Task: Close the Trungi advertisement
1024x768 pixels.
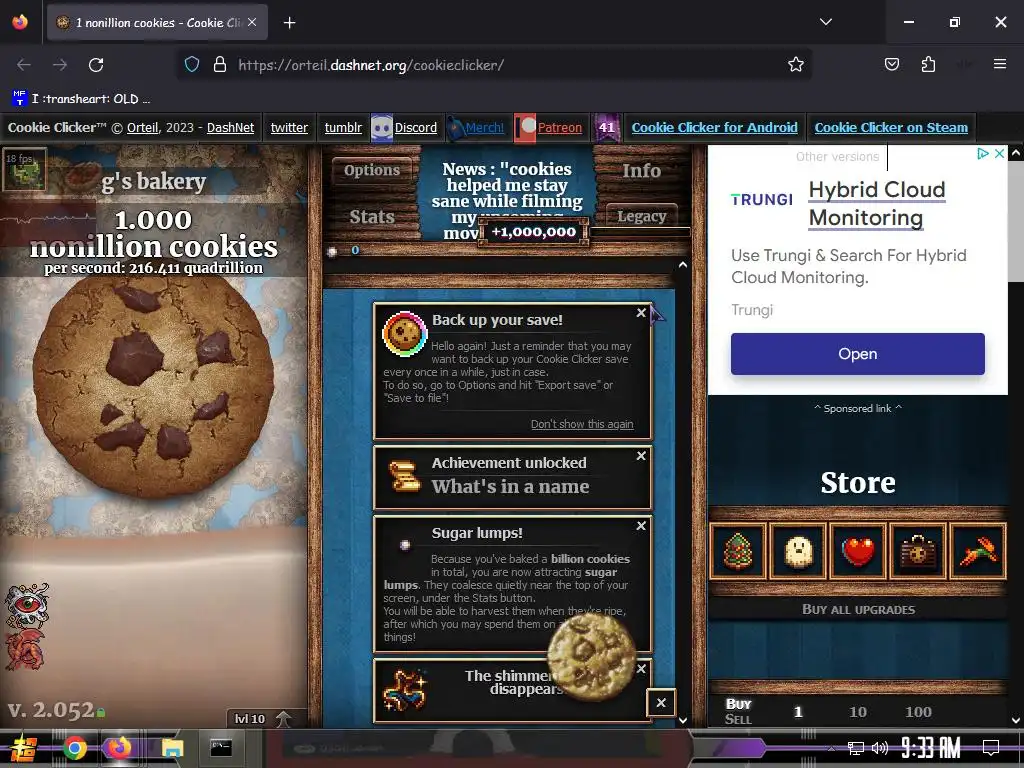Action: tap(999, 154)
